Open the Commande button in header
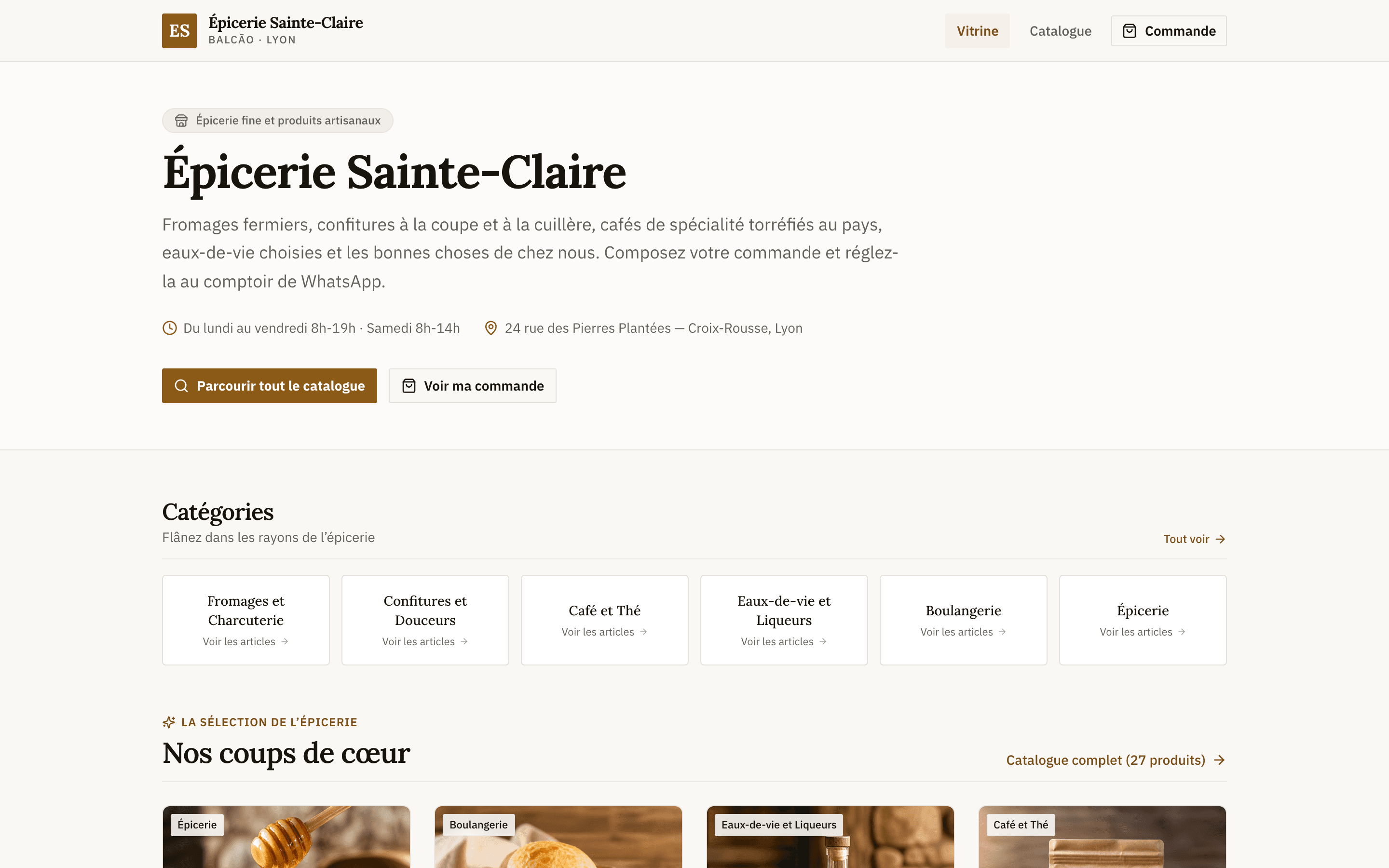 (x=1169, y=31)
